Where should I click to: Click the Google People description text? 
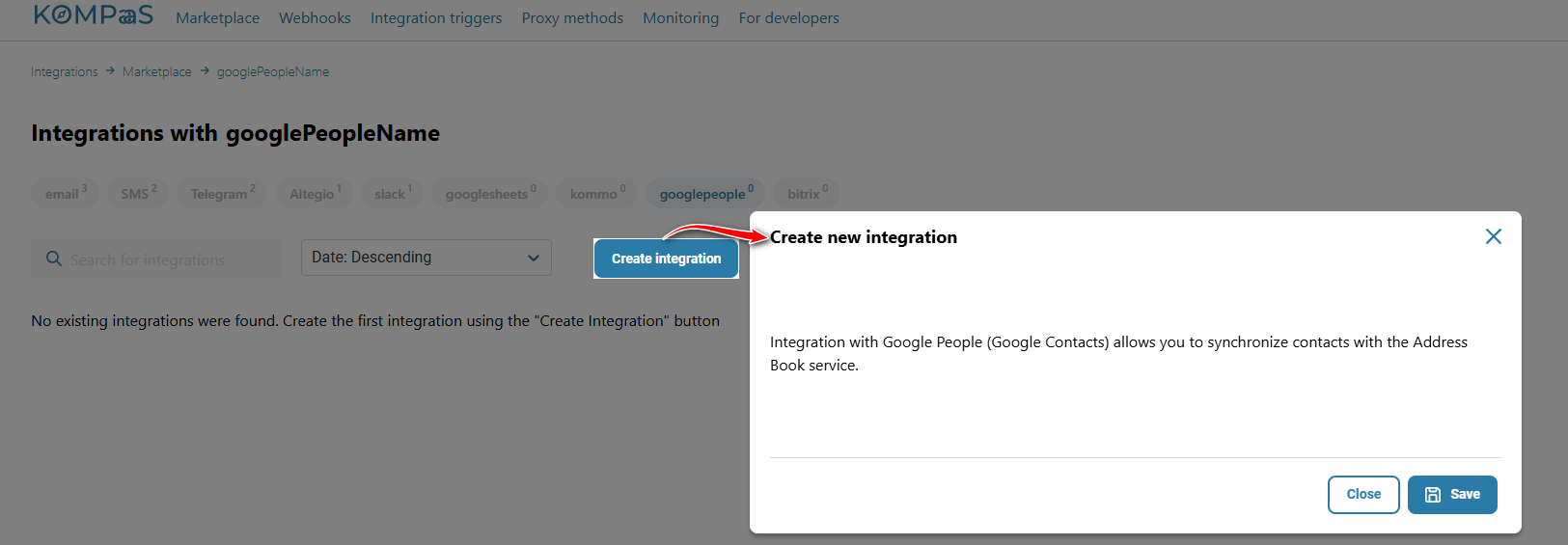1118,353
